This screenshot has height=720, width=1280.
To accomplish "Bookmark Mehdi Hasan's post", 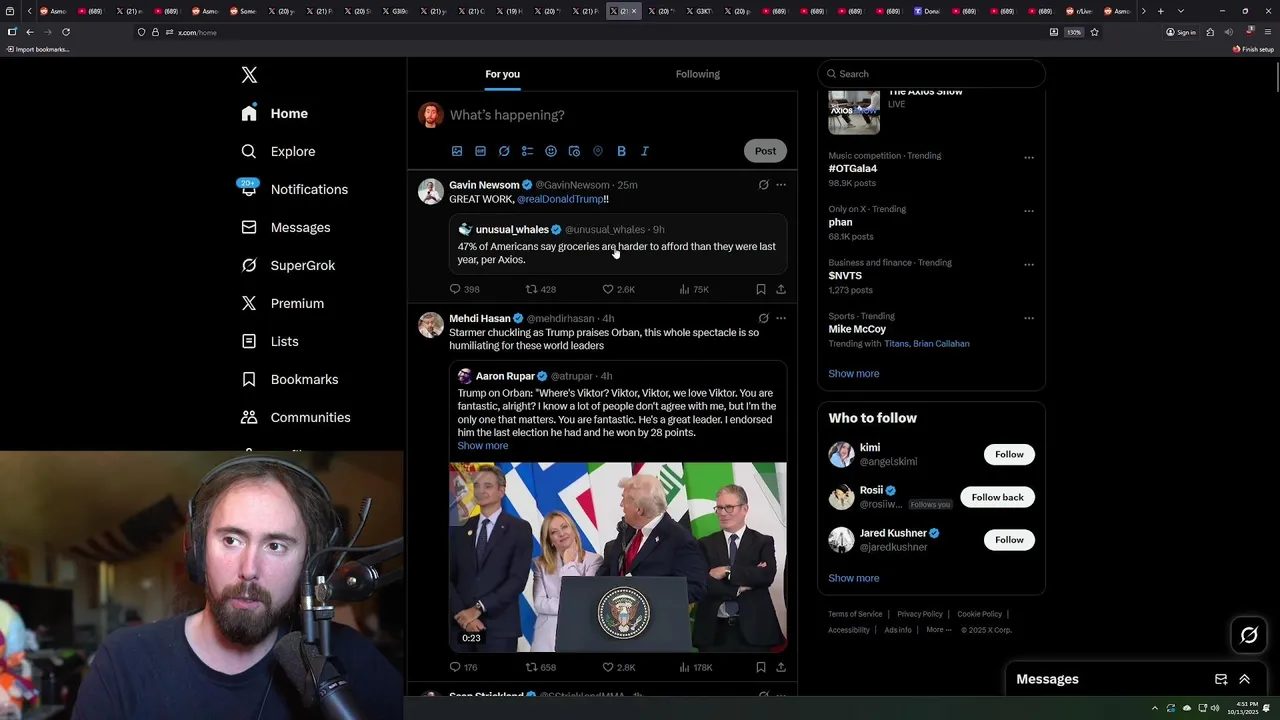I will 761,667.
